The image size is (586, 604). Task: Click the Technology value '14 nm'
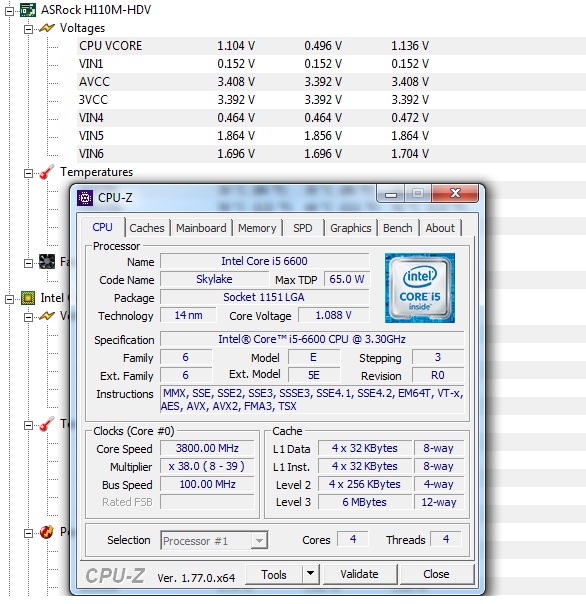tap(188, 315)
